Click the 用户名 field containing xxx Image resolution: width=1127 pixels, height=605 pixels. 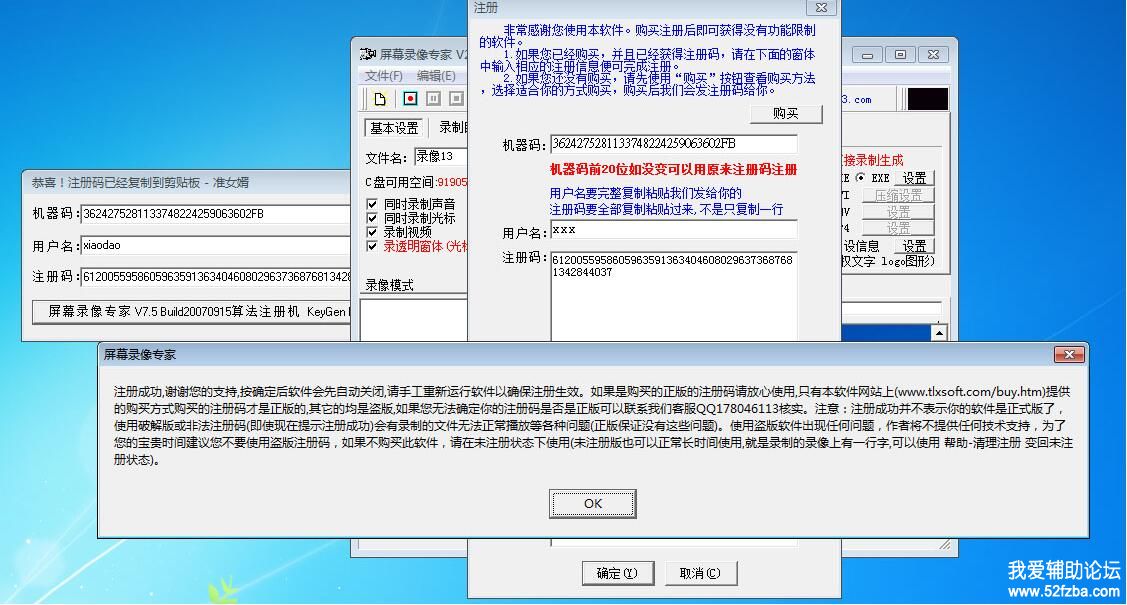tap(673, 230)
